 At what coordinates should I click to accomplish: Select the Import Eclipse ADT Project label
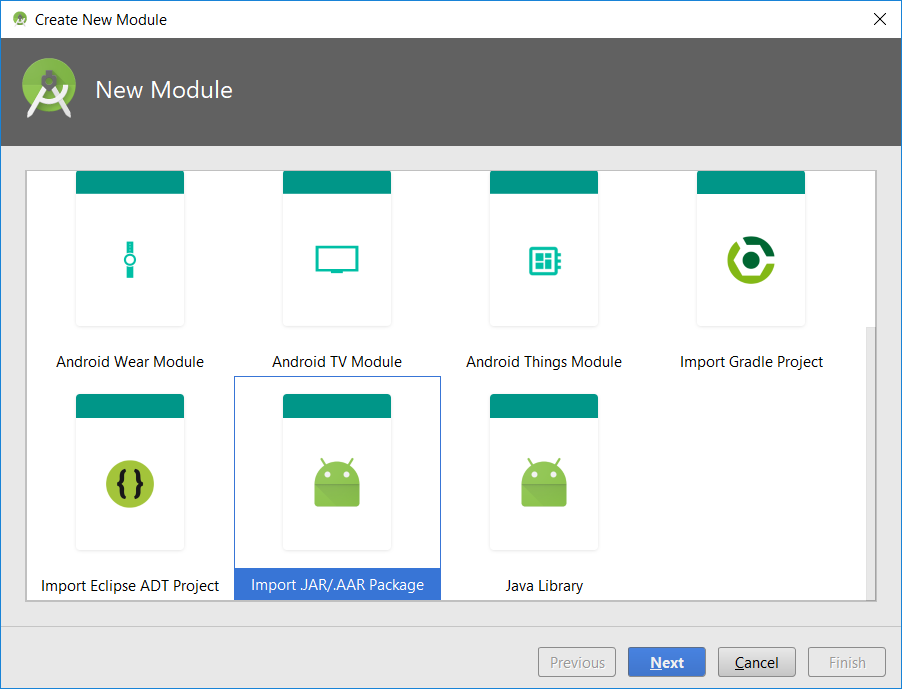tap(130, 585)
